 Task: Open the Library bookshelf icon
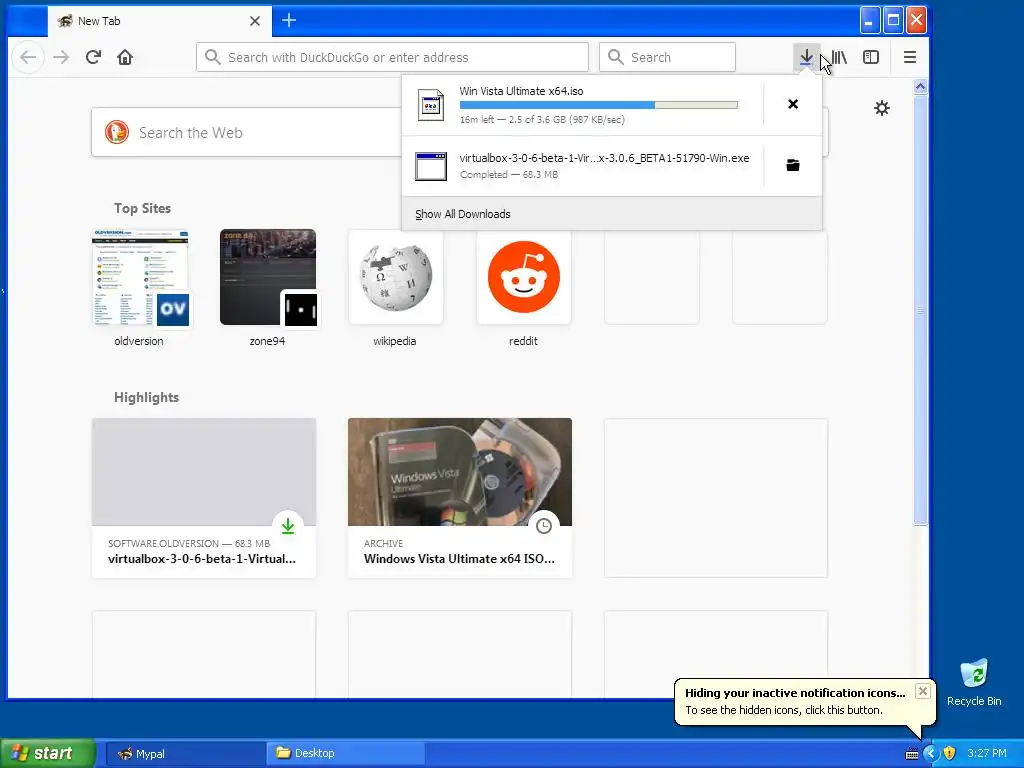(x=839, y=57)
